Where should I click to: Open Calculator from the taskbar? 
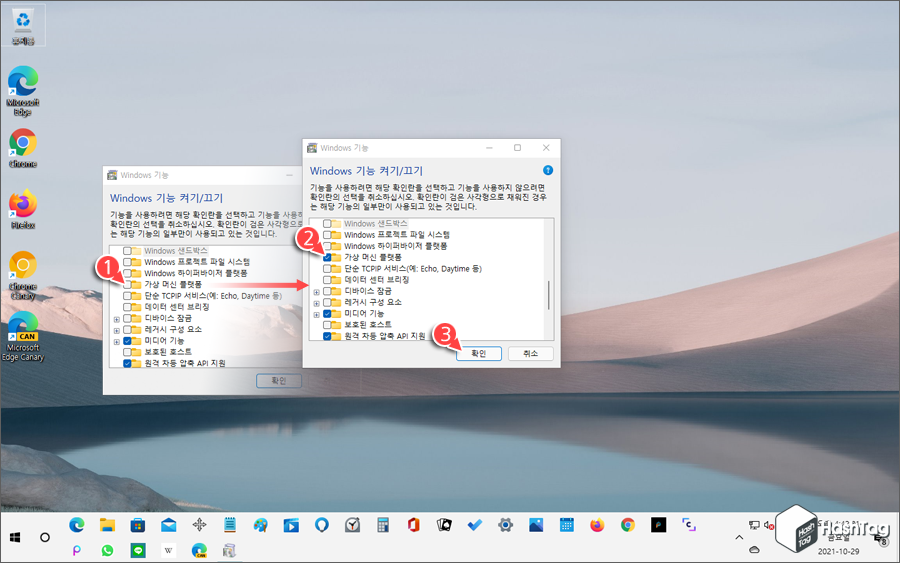[383, 525]
